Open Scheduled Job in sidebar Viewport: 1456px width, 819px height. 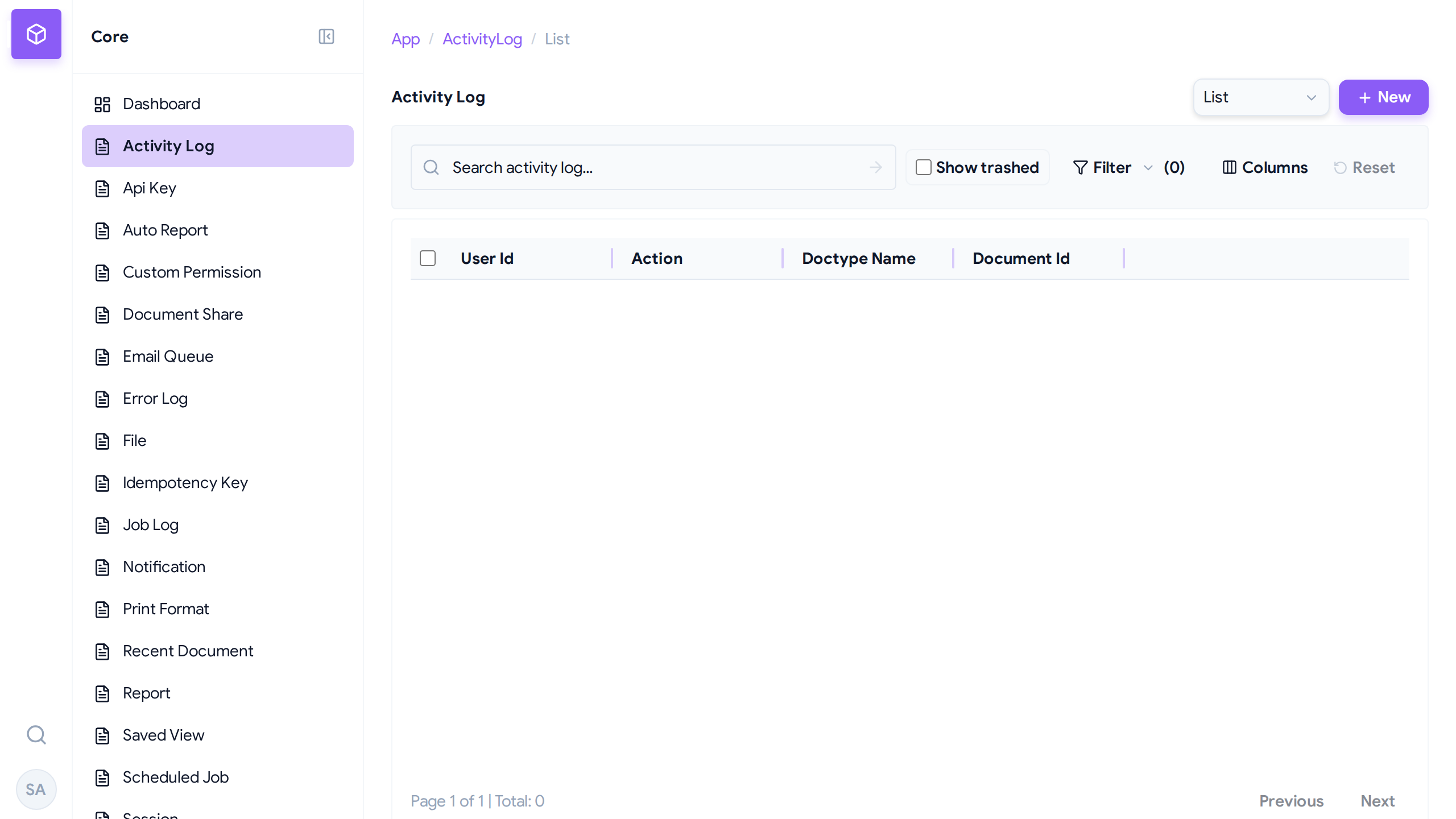coord(218,777)
